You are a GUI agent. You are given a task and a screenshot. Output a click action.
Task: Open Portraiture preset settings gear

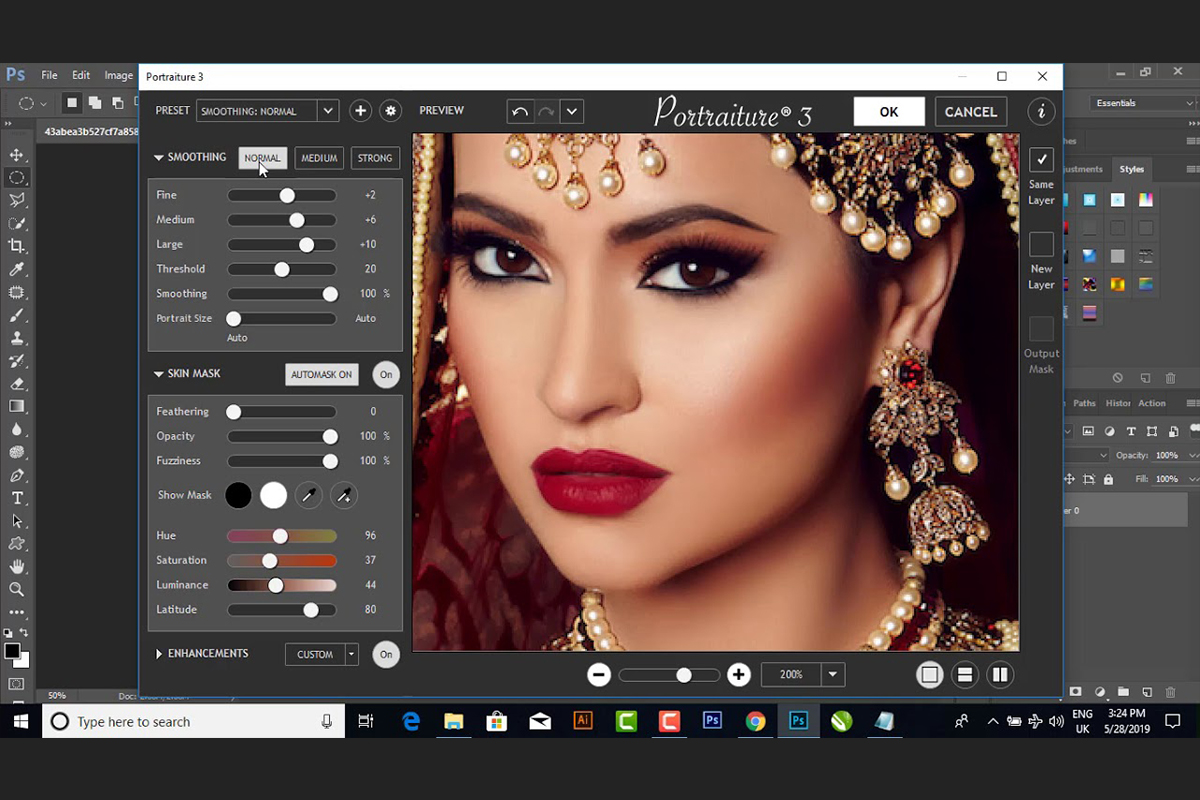click(391, 111)
